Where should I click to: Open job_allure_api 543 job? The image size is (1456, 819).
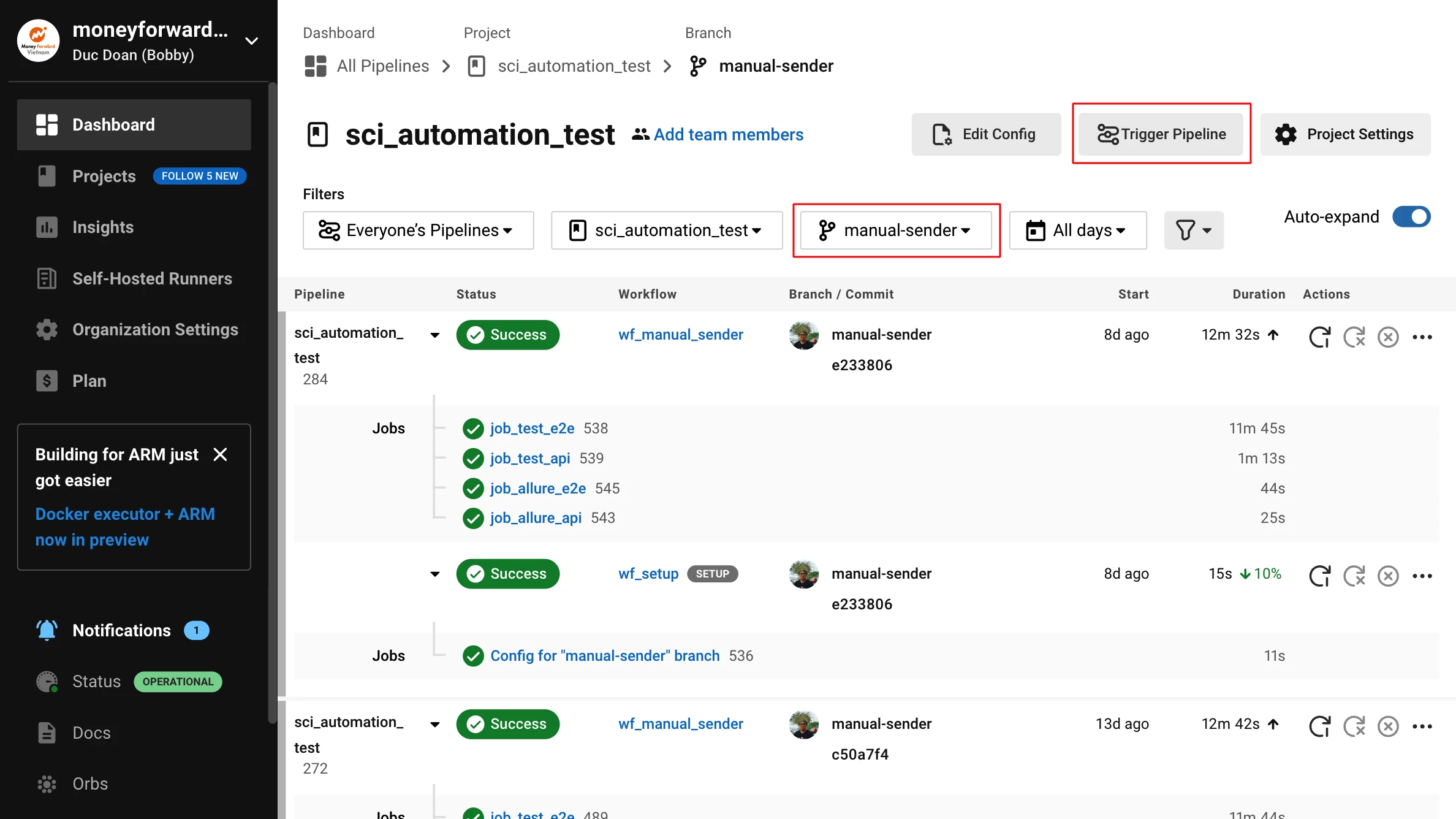point(536,517)
